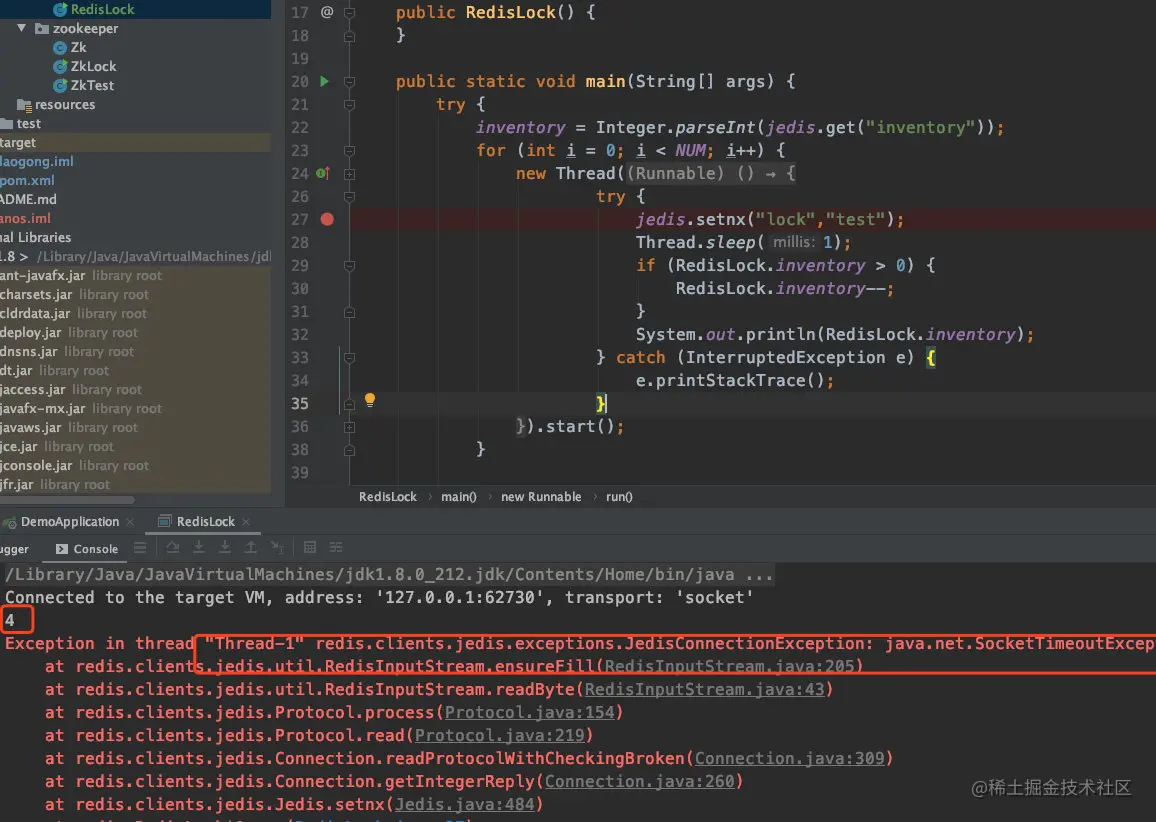The image size is (1156, 822).
Task: Select run() in the breadcrumb bar
Action: coord(619,497)
